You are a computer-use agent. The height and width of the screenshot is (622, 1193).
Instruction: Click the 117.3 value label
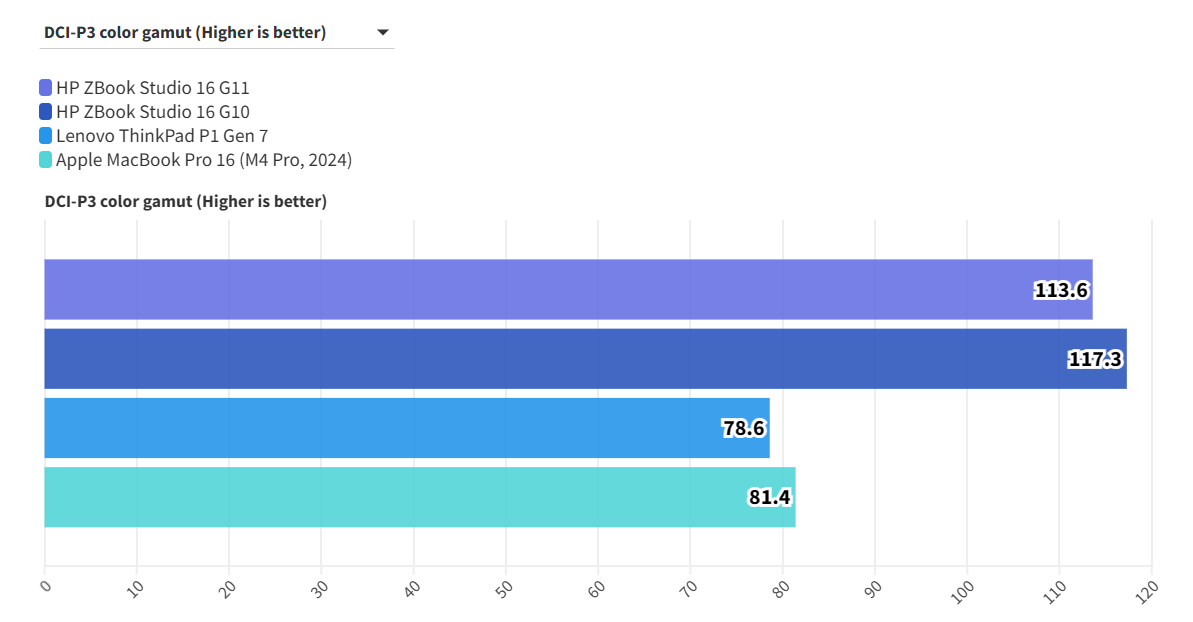coord(1095,360)
